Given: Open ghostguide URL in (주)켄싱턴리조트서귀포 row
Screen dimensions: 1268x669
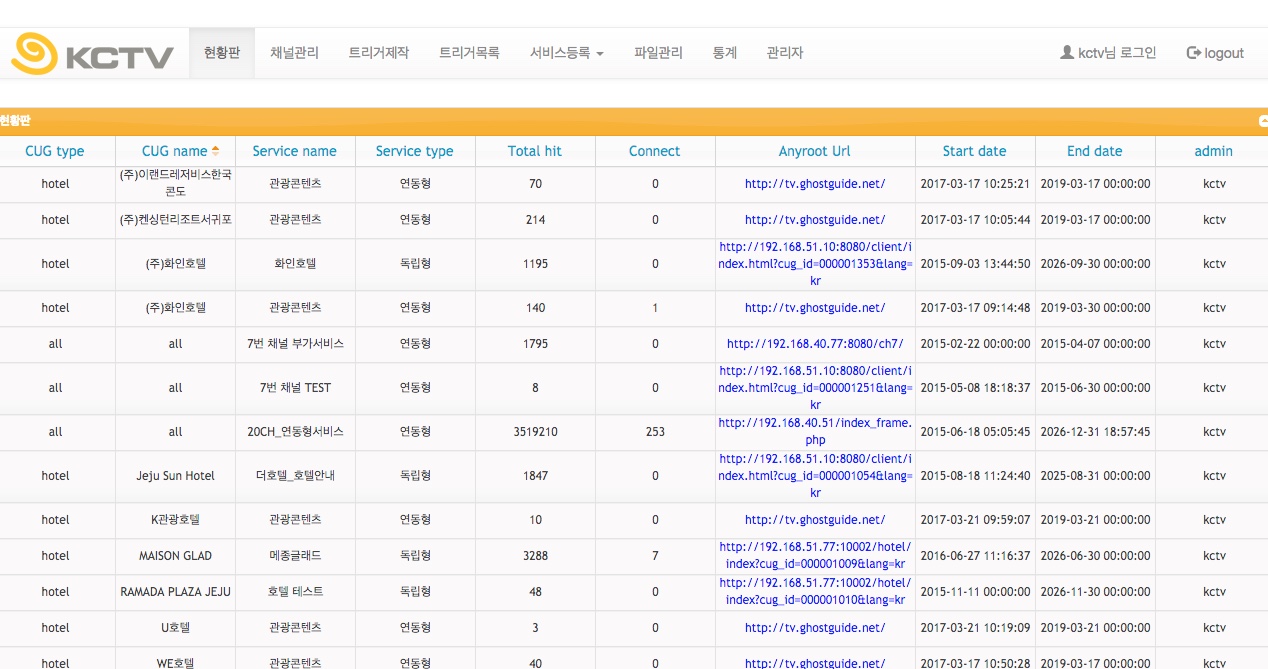Looking at the screenshot, I should pyautogui.click(x=815, y=220).
